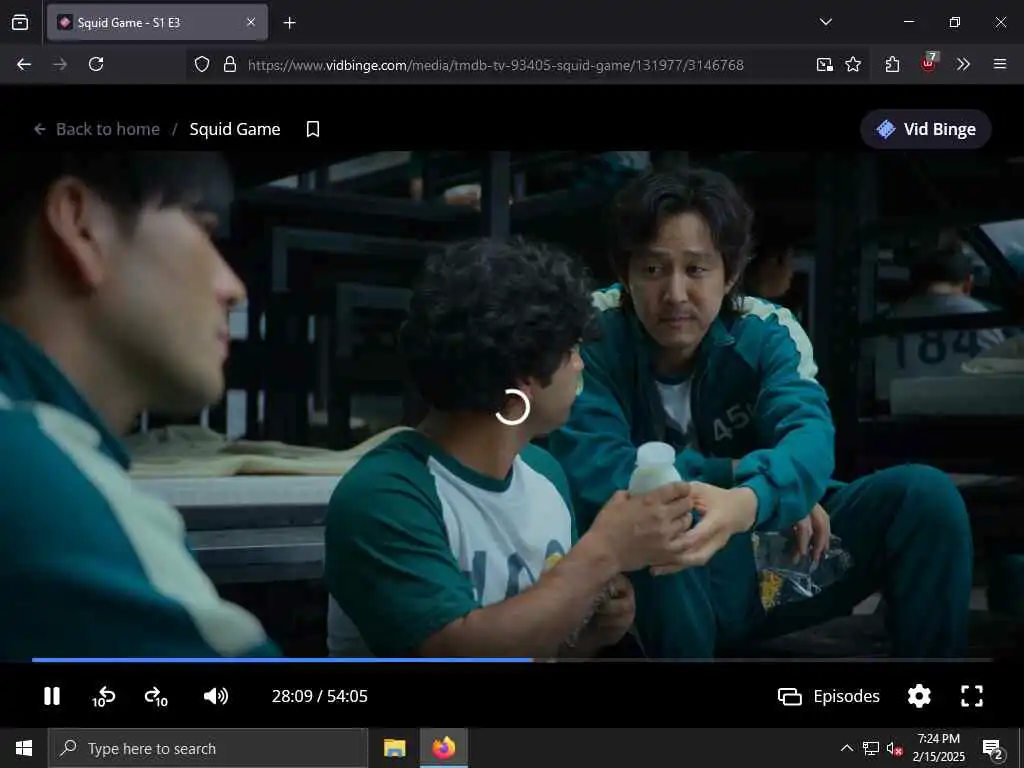
Task: Open uBlock Origin extension icon
Action: [x=928, y=63]
